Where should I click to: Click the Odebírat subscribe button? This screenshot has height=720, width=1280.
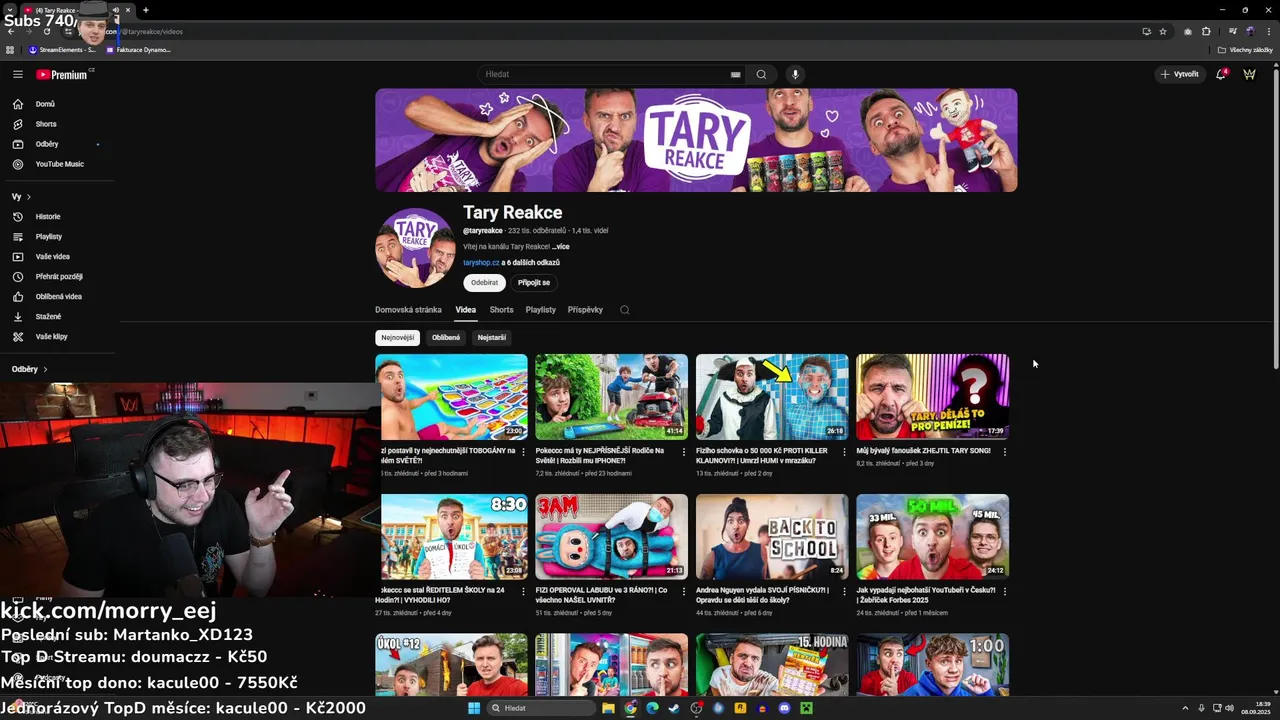[484, 283]
